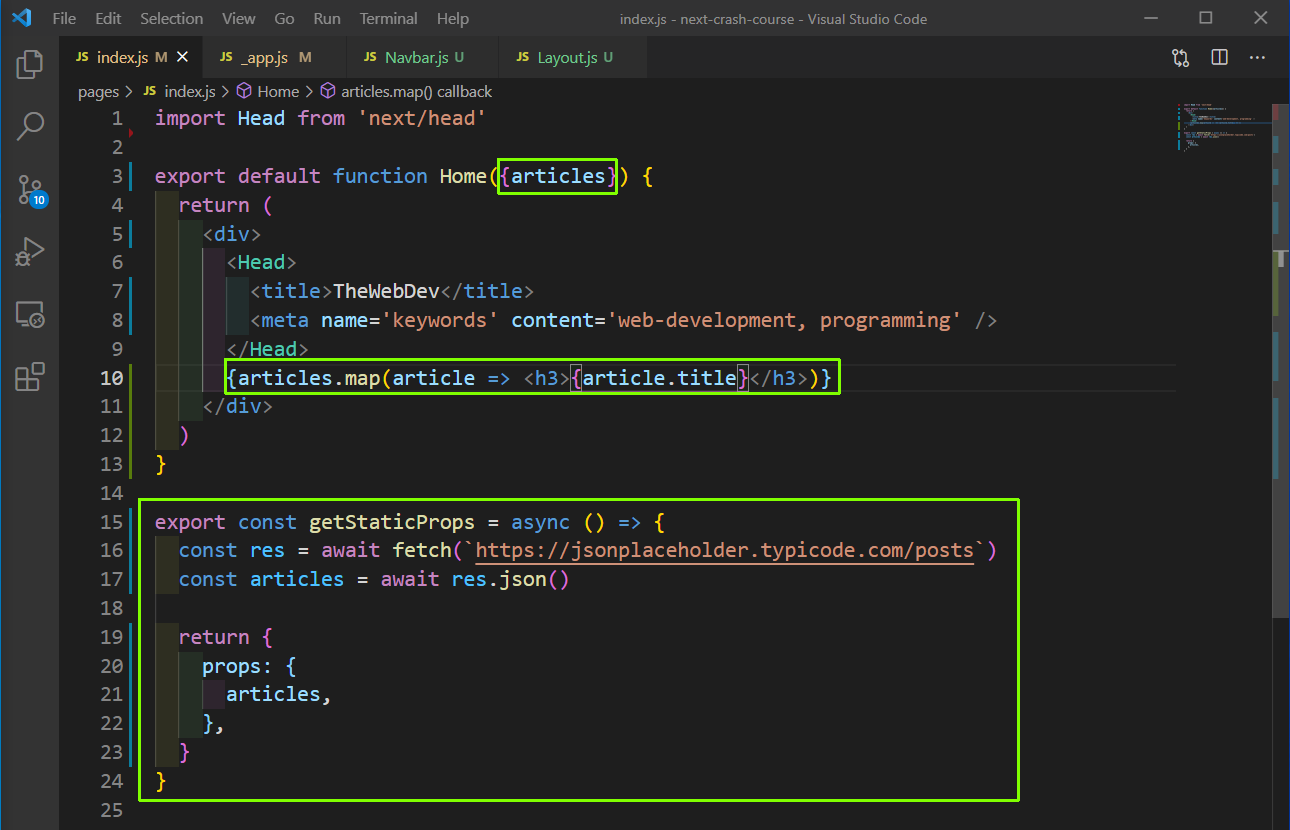Click the res.json() call
The width and height of the screenshot is (1290, 830).
pos(510,579)
